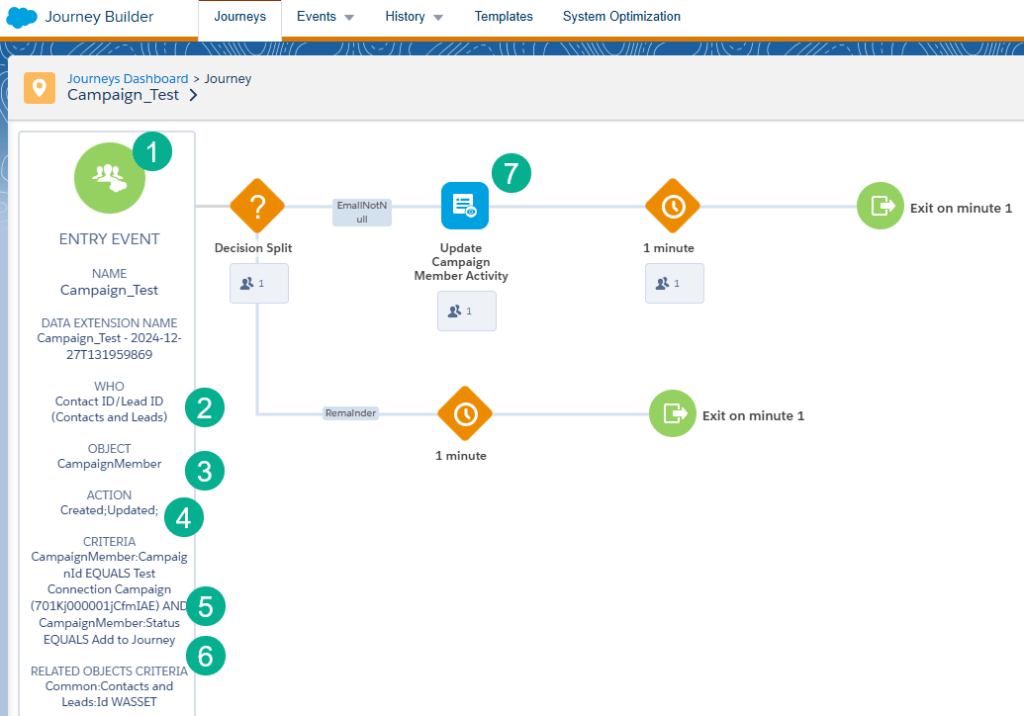Open the Events dropdown menu
1024x716 pixels.
(325, 17)
